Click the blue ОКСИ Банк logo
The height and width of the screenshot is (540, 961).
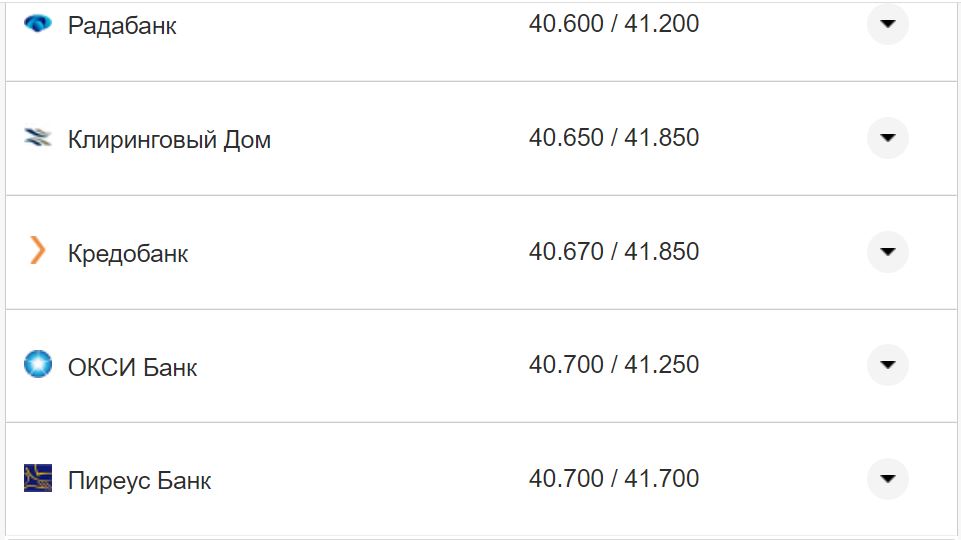pyautogui.click(x=38, y=365)
